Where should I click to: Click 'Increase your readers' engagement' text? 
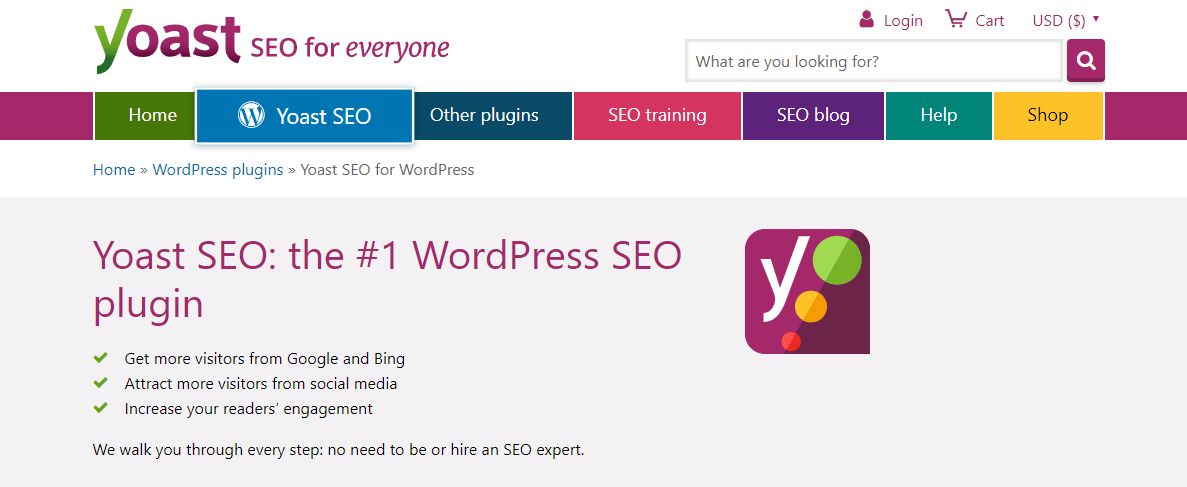249,409
